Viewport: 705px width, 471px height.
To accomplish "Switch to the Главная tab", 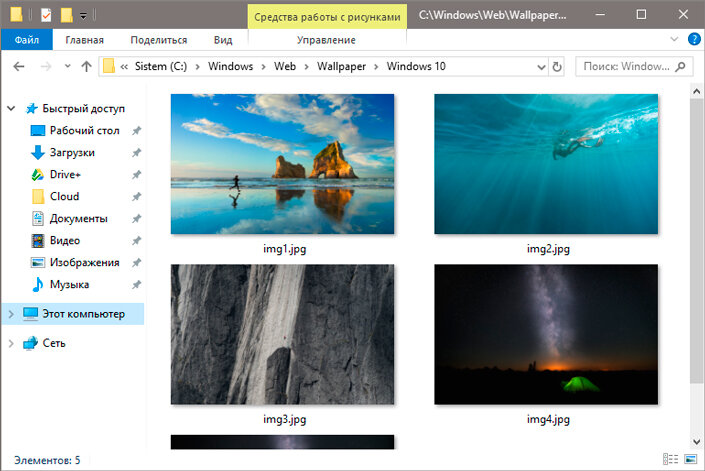I will (x=85, y=40).
